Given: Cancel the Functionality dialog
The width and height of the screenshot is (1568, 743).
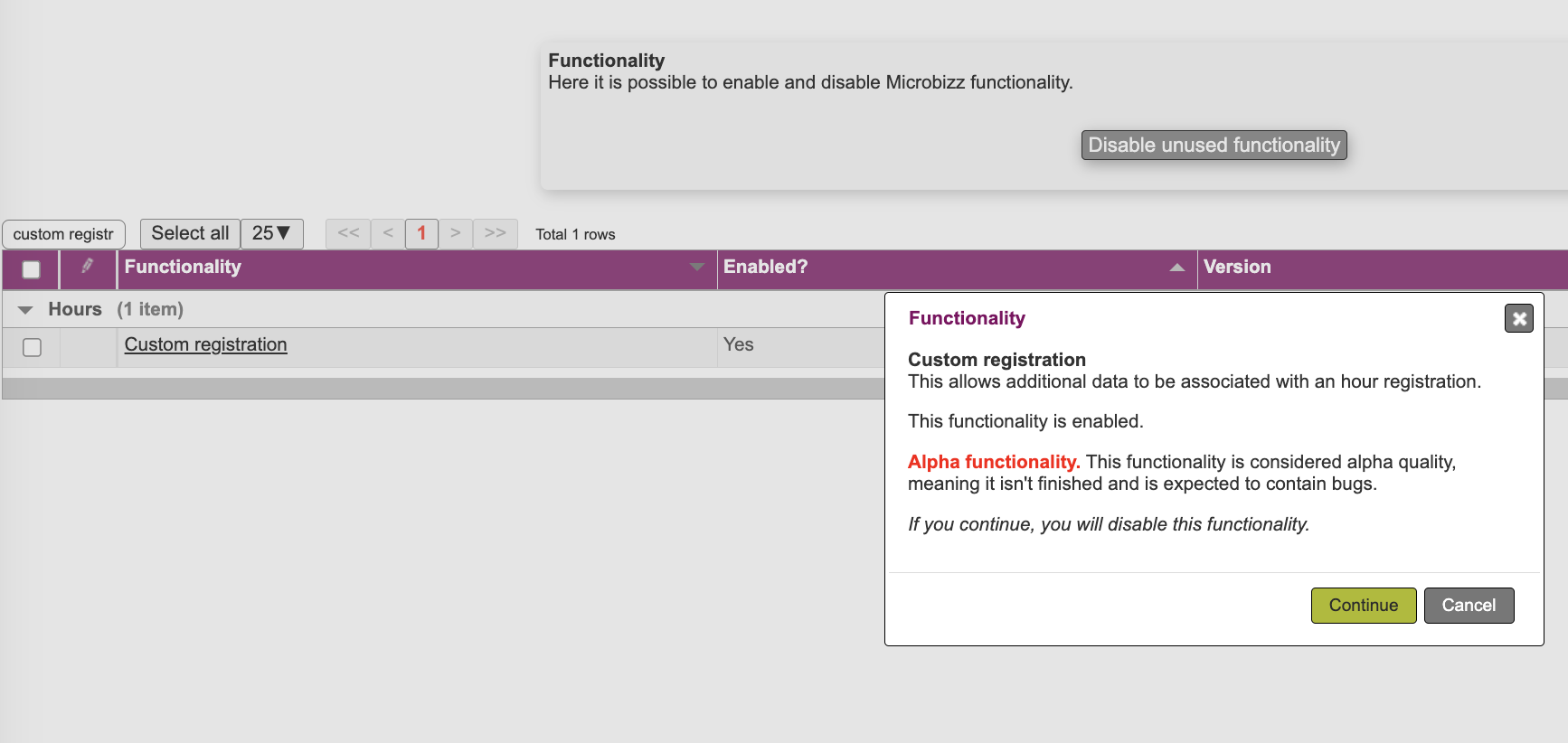Looking at the screenshot, I should click(1469, 606).
